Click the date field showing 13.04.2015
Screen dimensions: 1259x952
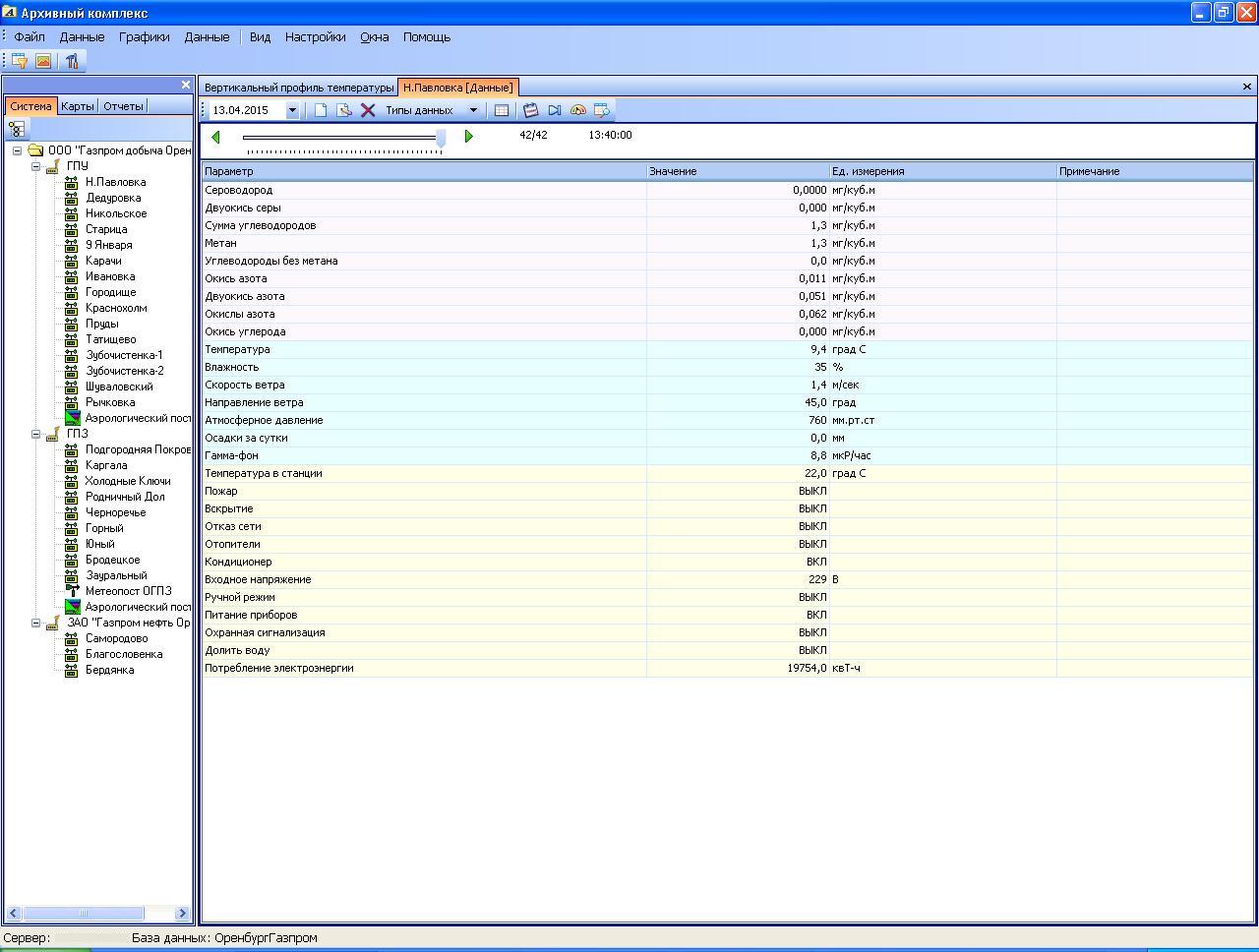click(x=246, y=110)
